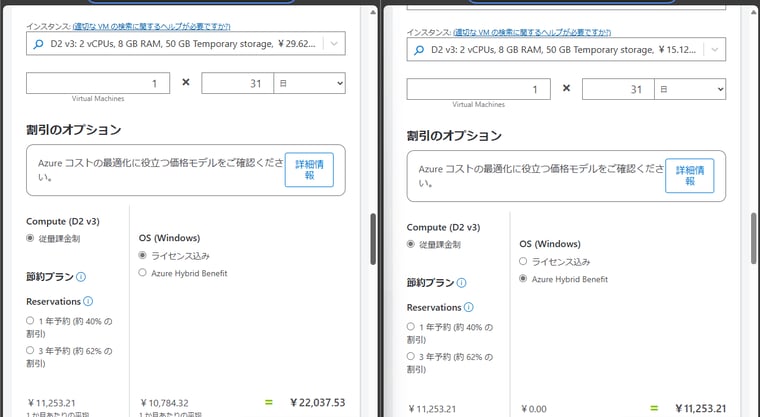Screen dimensions: 760x417
Task: Click left Virtual Machines count field
Action: (98, 83)
